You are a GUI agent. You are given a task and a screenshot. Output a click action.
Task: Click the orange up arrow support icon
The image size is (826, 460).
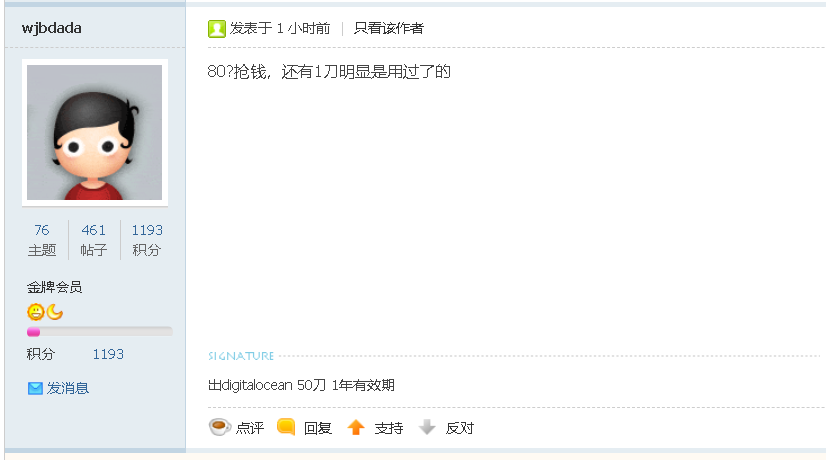356,427
